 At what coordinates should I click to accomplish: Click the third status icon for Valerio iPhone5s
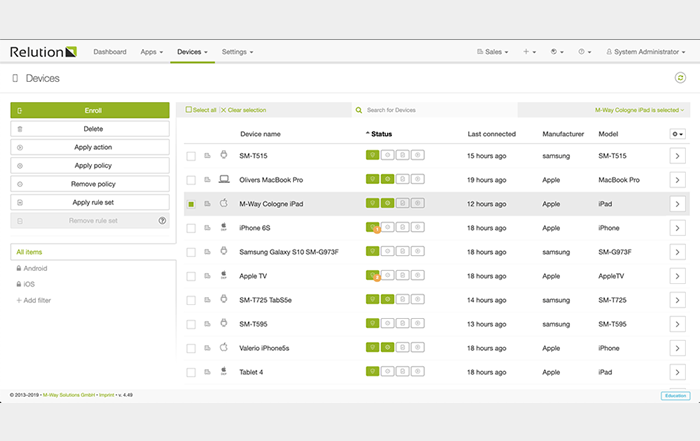point(402,347)
